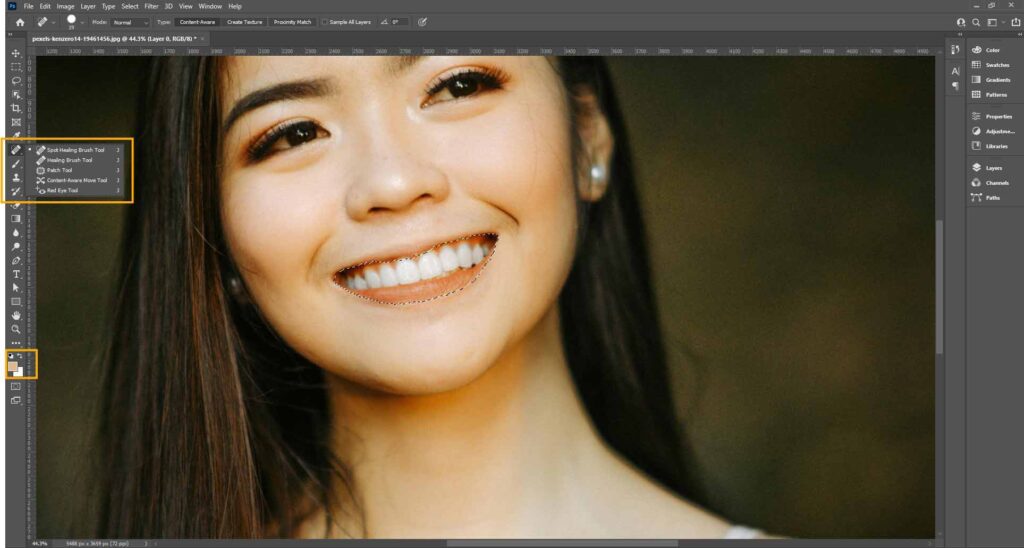The width and height of the screenshot is (1024, 548).
Task: Open the Layer menu
Action: click(88, 6)
